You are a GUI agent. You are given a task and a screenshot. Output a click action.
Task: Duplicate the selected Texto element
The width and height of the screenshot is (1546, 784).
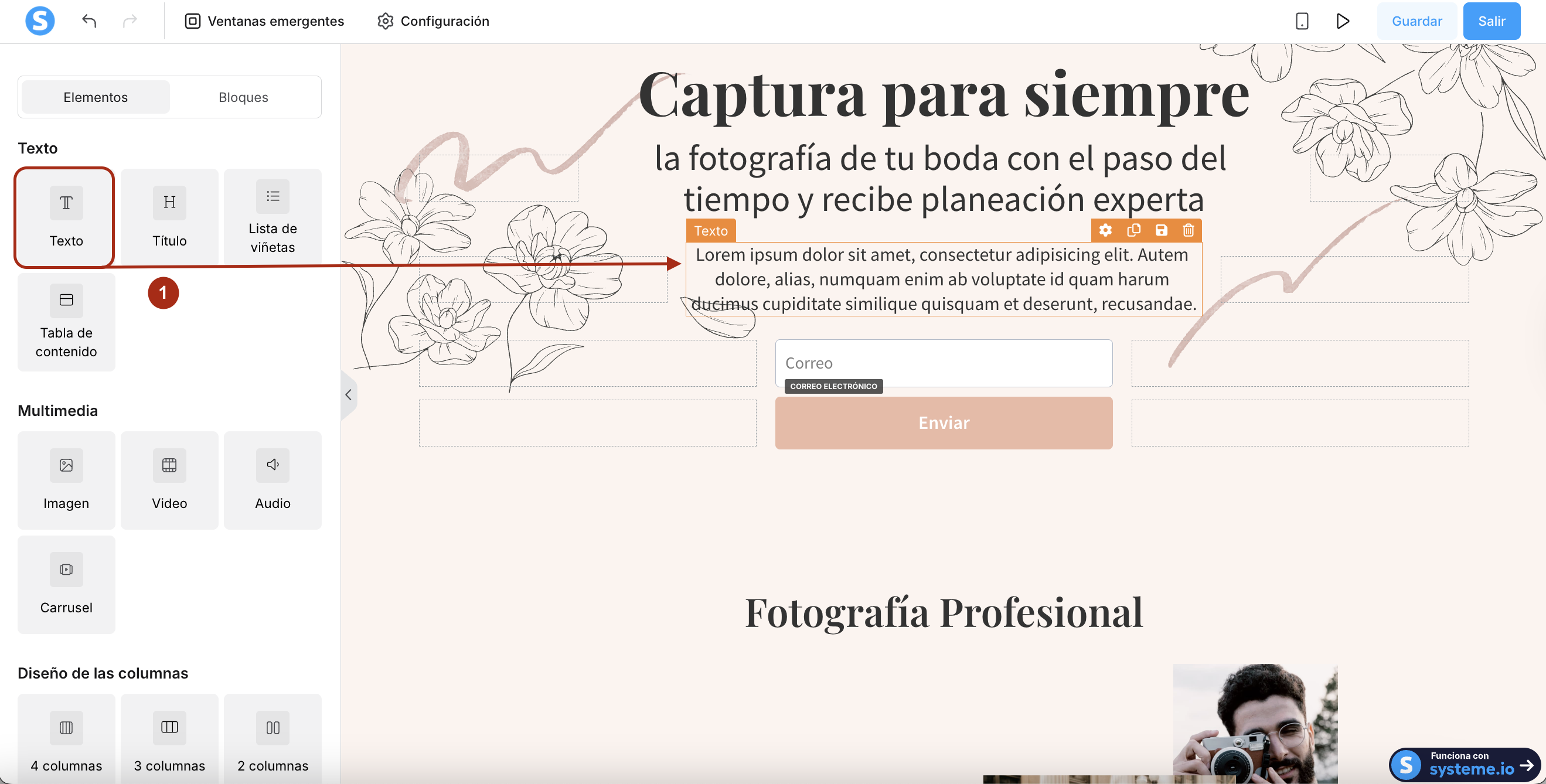pyautogui.click(x=1133, y=230)
